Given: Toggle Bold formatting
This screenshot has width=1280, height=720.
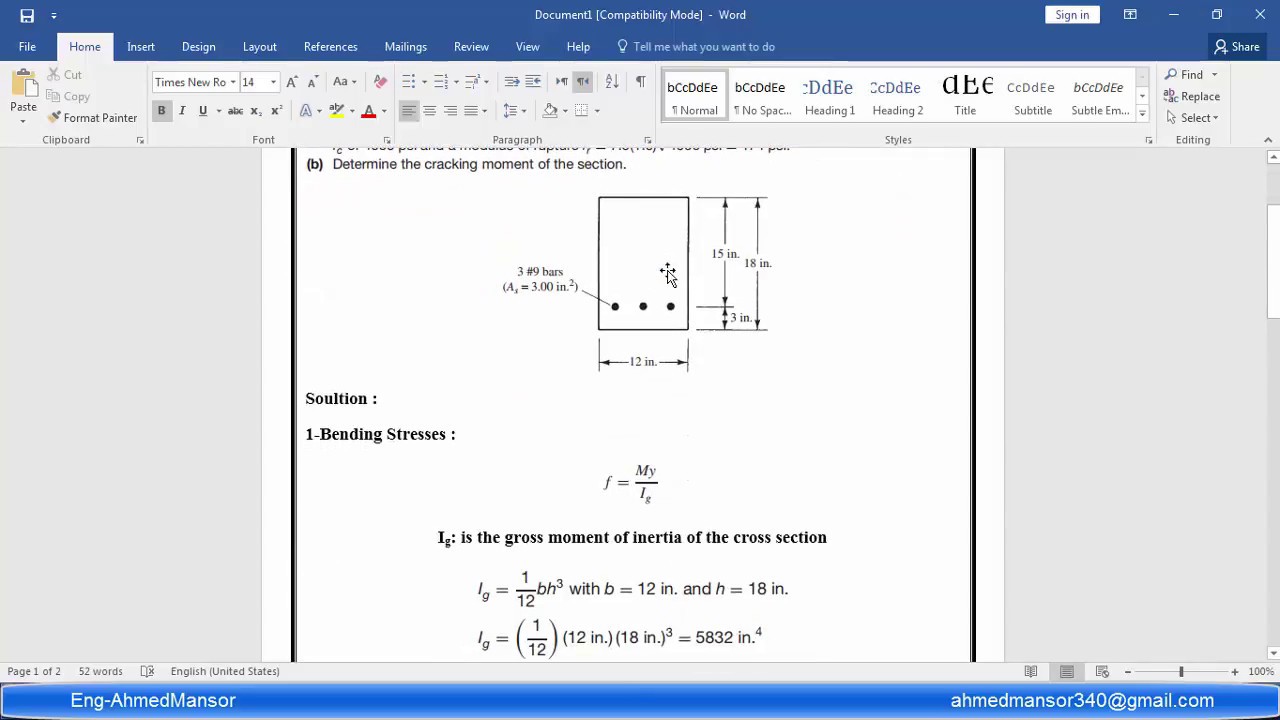Looking at the screenshot, I should pos(161,111).
